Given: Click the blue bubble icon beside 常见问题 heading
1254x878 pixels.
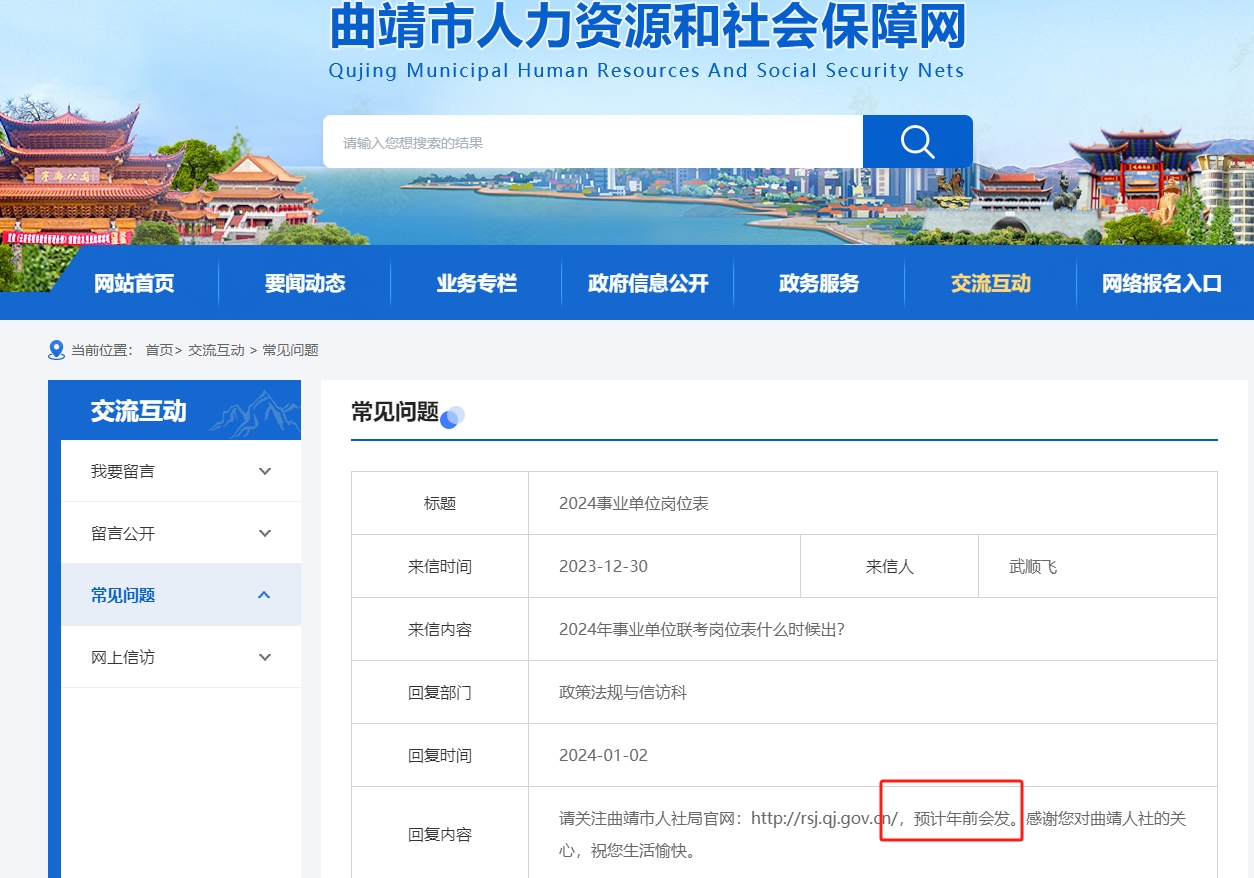Looking at the screenshot, I should (x=452, y=417).
